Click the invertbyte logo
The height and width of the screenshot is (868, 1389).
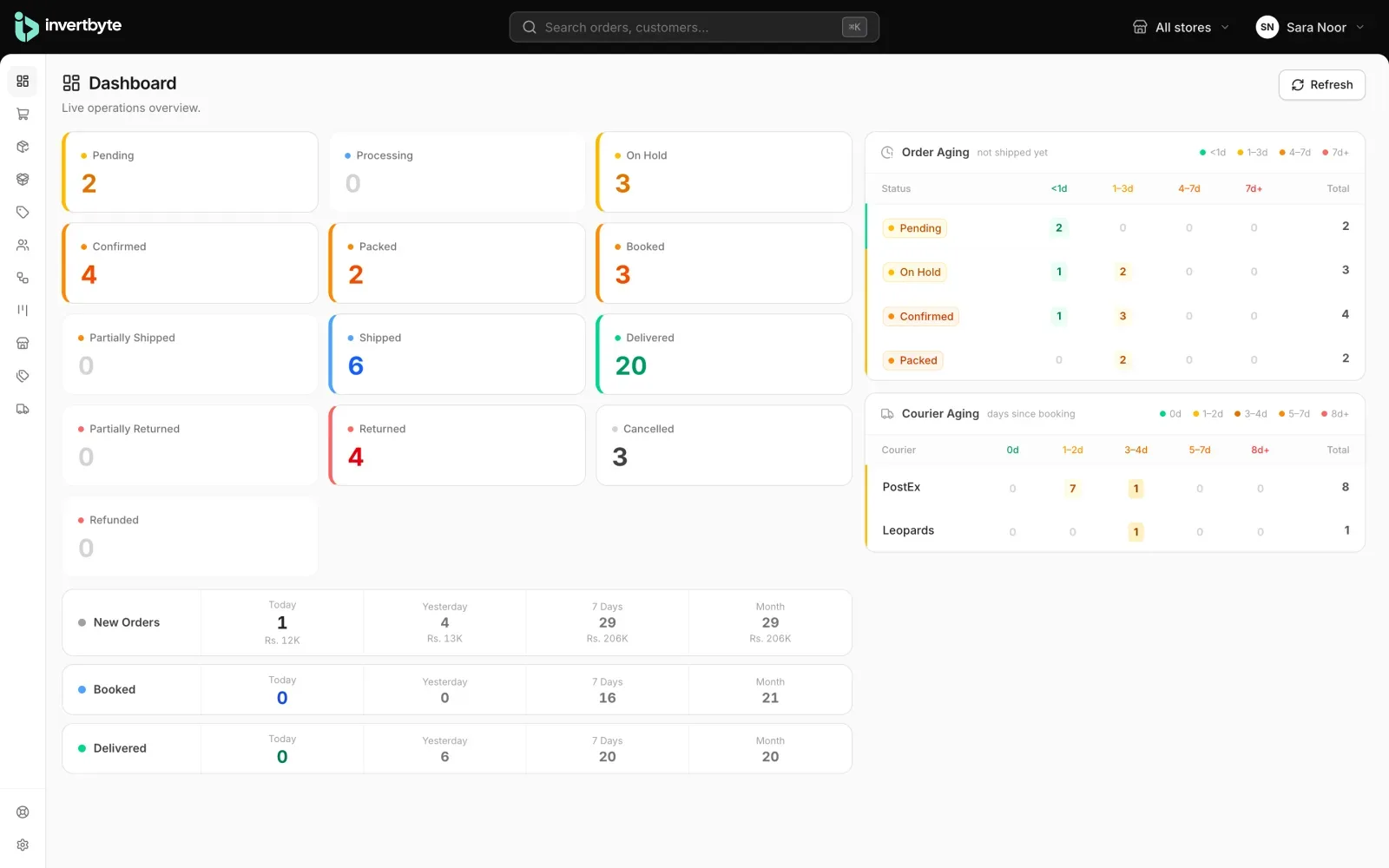[x=68, y=26]
